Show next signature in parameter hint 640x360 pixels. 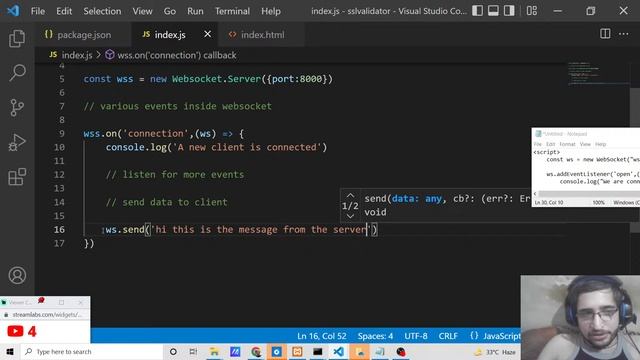tap(350, 216)
